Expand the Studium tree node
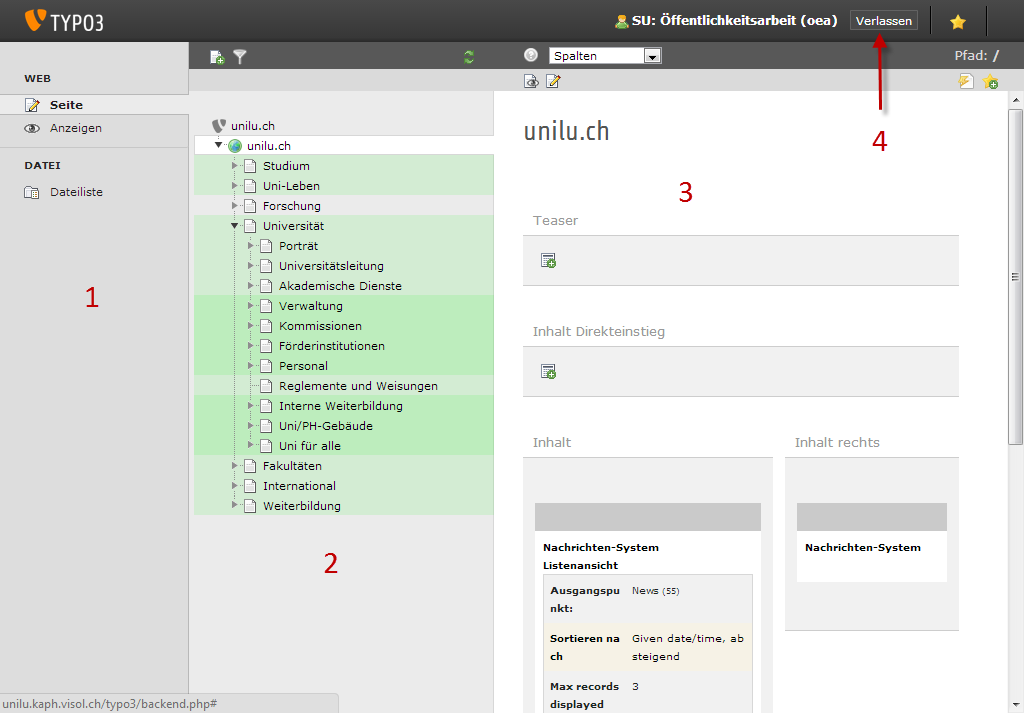1024x713 pixels. point(234,165)
